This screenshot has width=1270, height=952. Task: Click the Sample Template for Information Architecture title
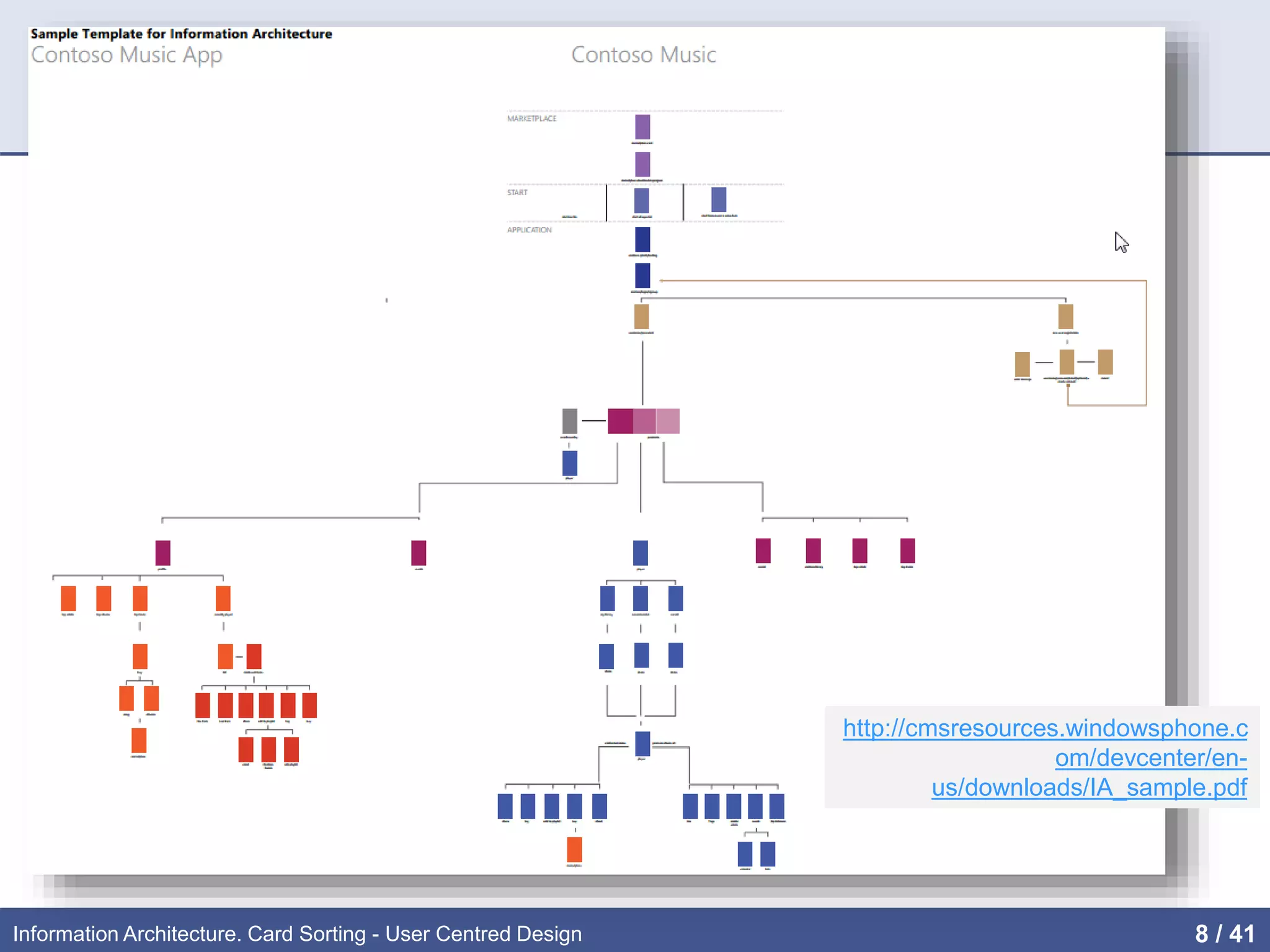(181, 34)
